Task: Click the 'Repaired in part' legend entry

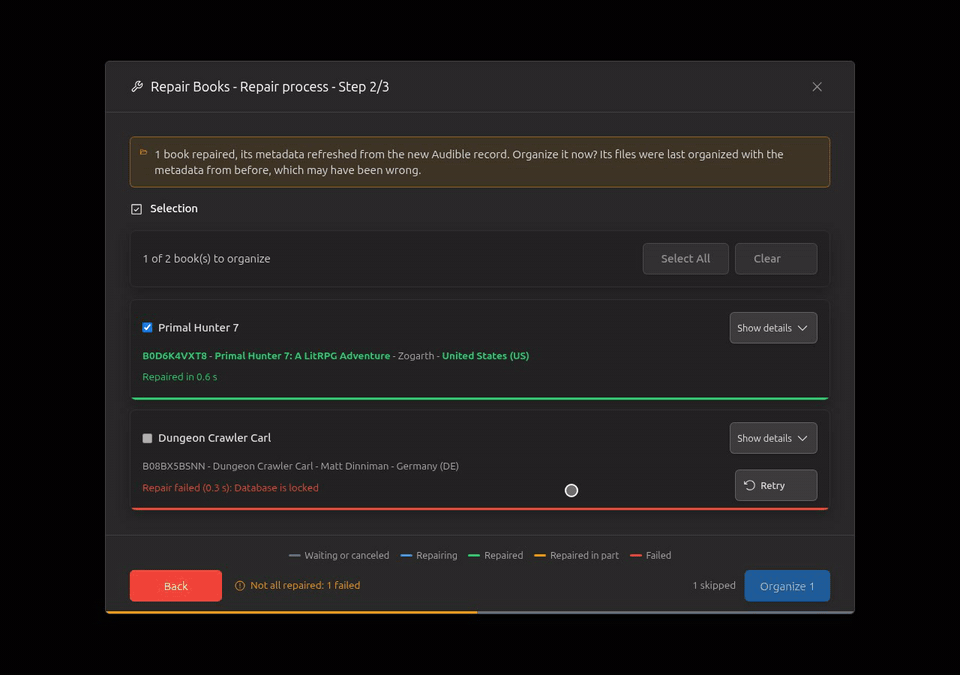Action: (x=576, y=555)
